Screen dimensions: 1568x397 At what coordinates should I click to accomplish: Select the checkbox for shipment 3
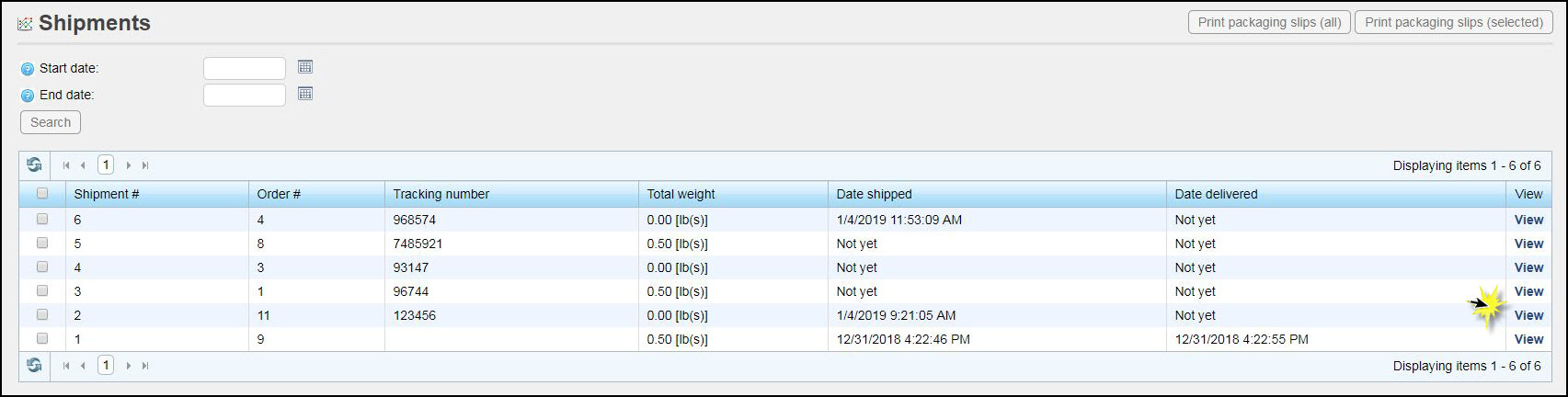[x=42, y=291]
